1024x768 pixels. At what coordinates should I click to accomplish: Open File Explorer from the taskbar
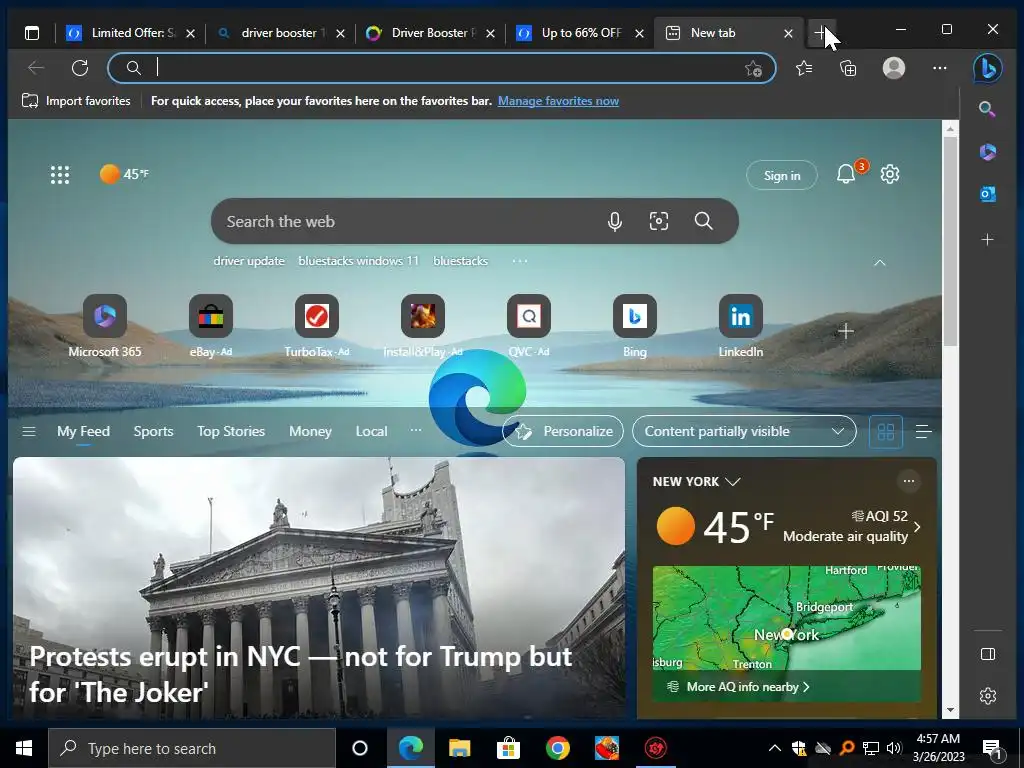459,748
